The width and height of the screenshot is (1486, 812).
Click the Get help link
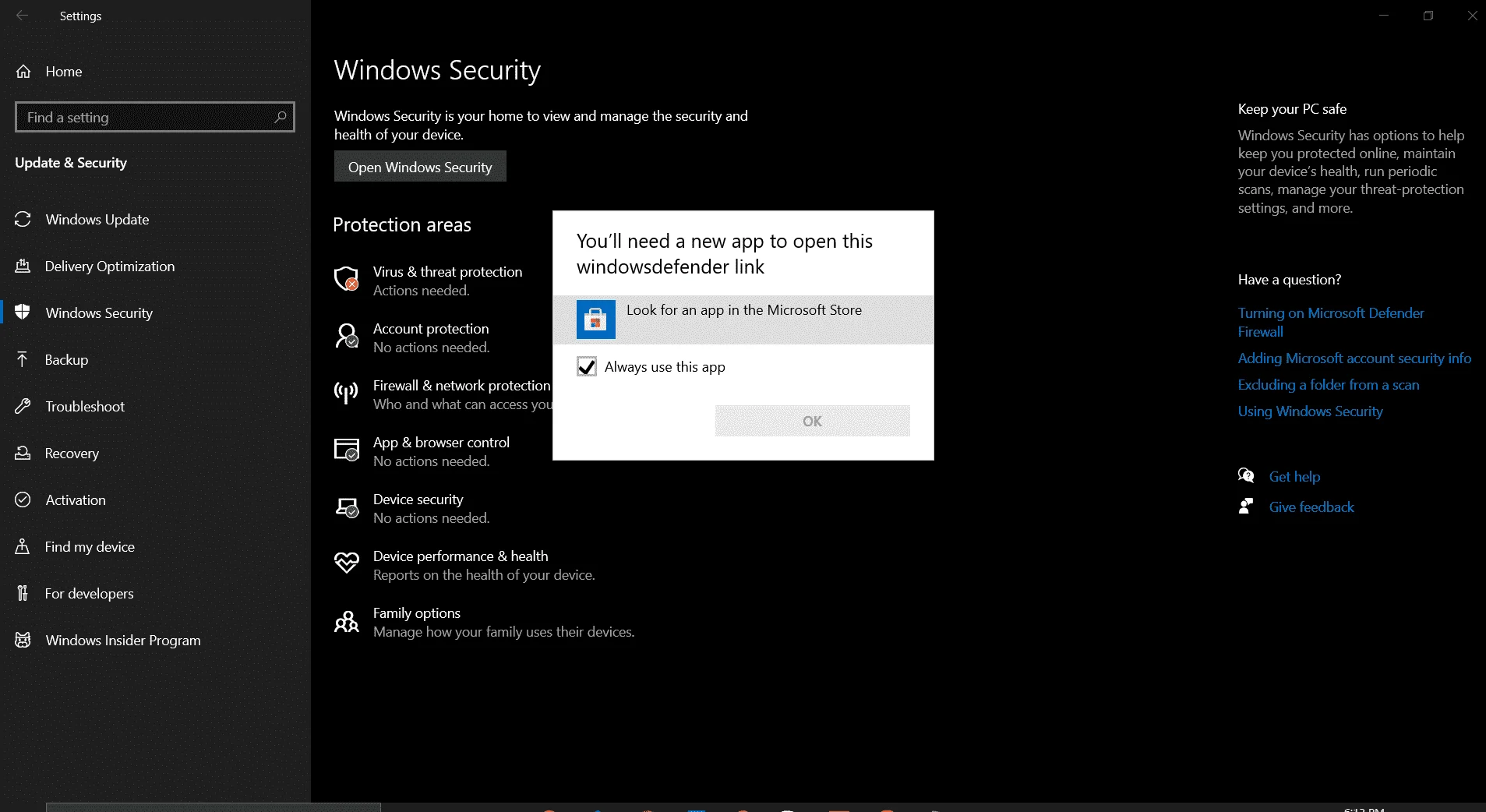tap(1294, 477)
